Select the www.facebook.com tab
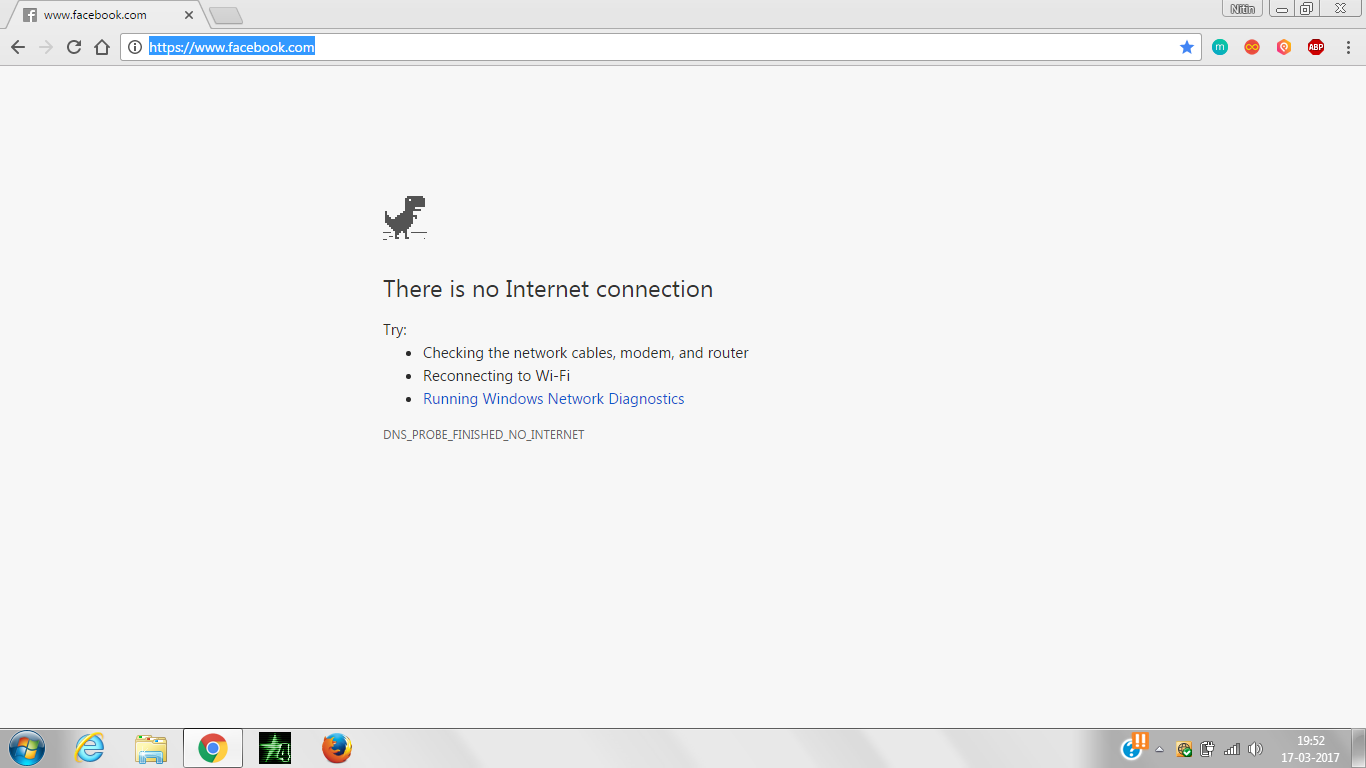The width and height of the screenshot is (1366, 768). coord(95,15)
